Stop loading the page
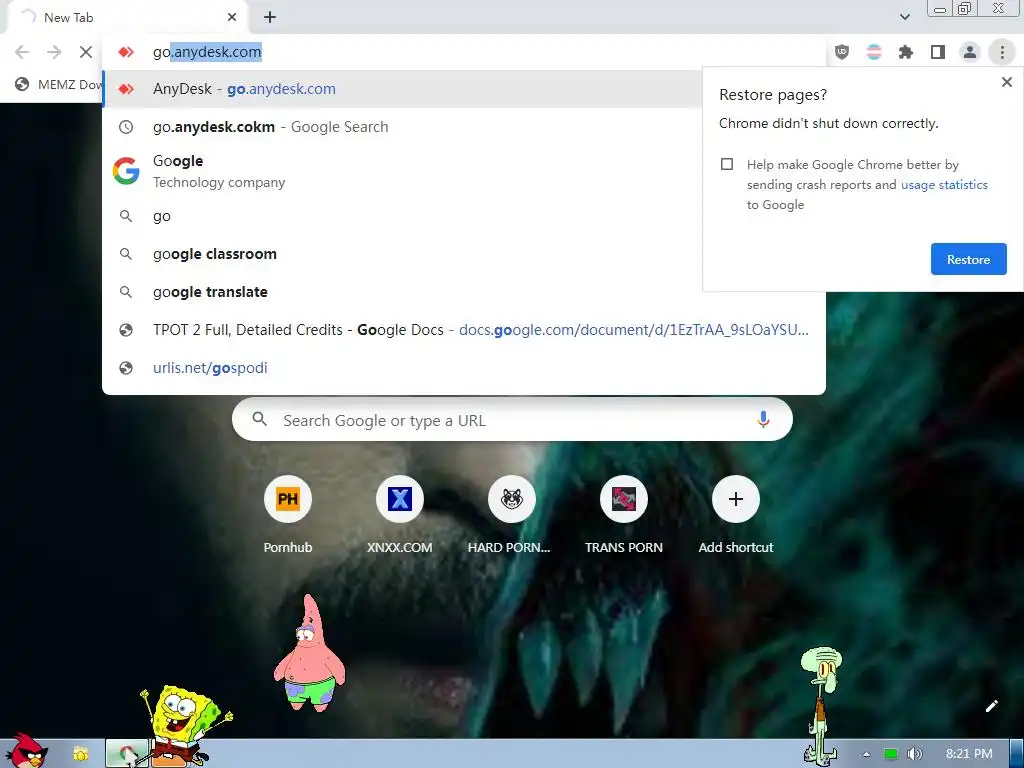Image resolution: width=1024 pixels, height=768 pixels. click(x=86, y=52)
